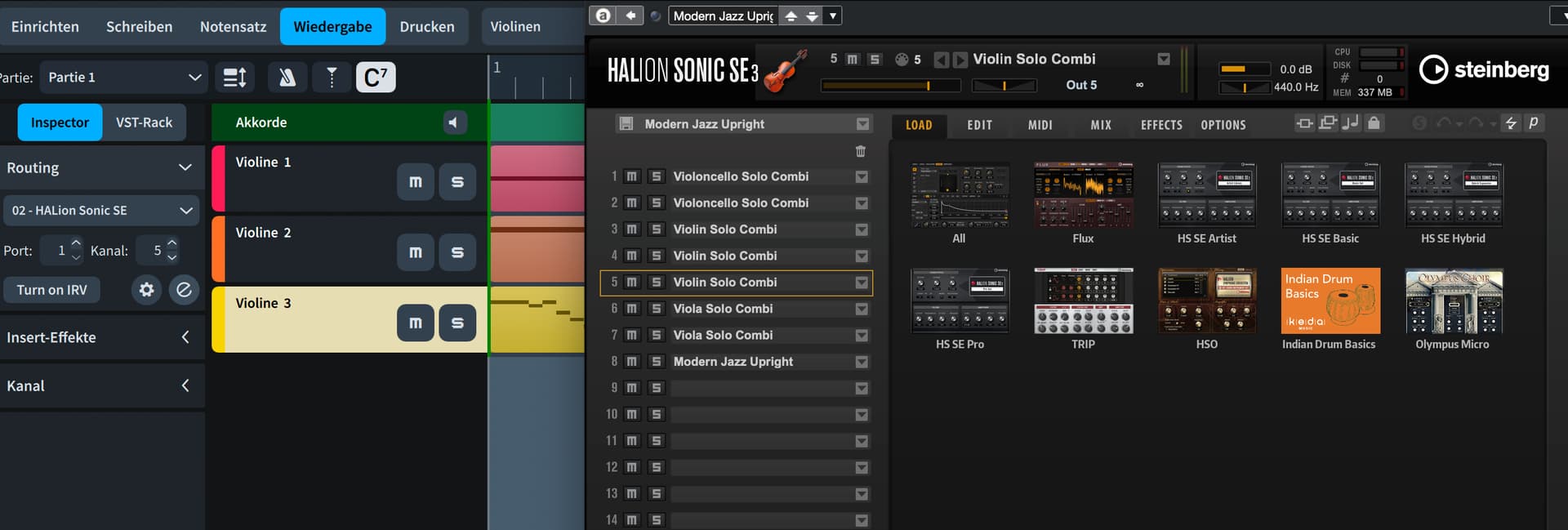This screenshot has width=1568, height=530.
Task: Click the MIDI palette icon in HALion header
Action: [902, 60]
